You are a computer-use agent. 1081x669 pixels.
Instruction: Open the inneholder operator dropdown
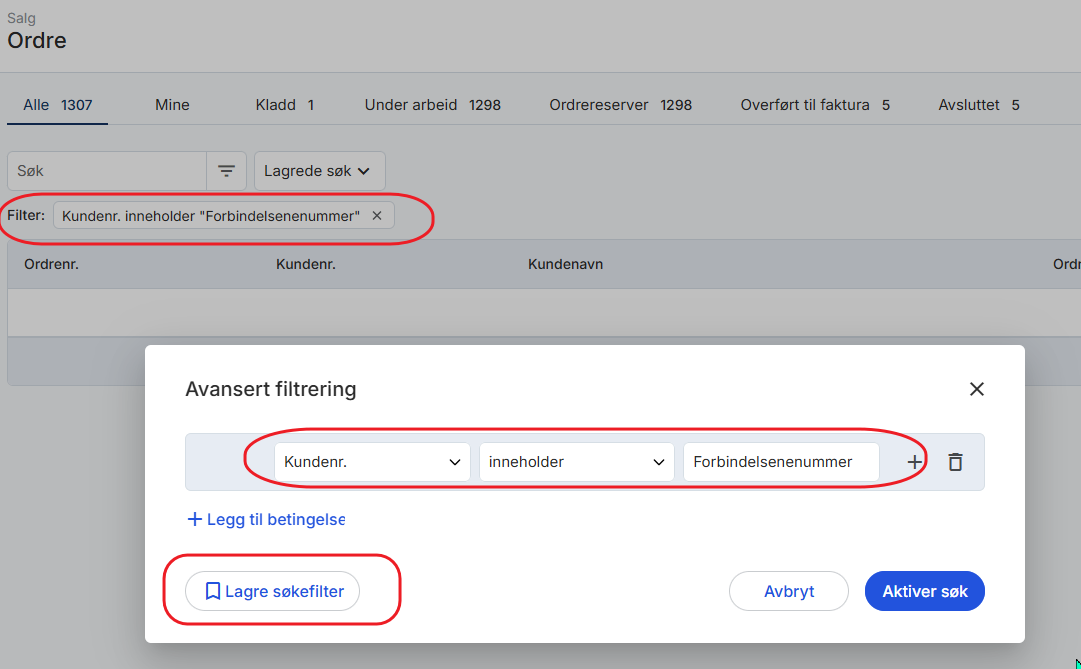click(576, 462)
